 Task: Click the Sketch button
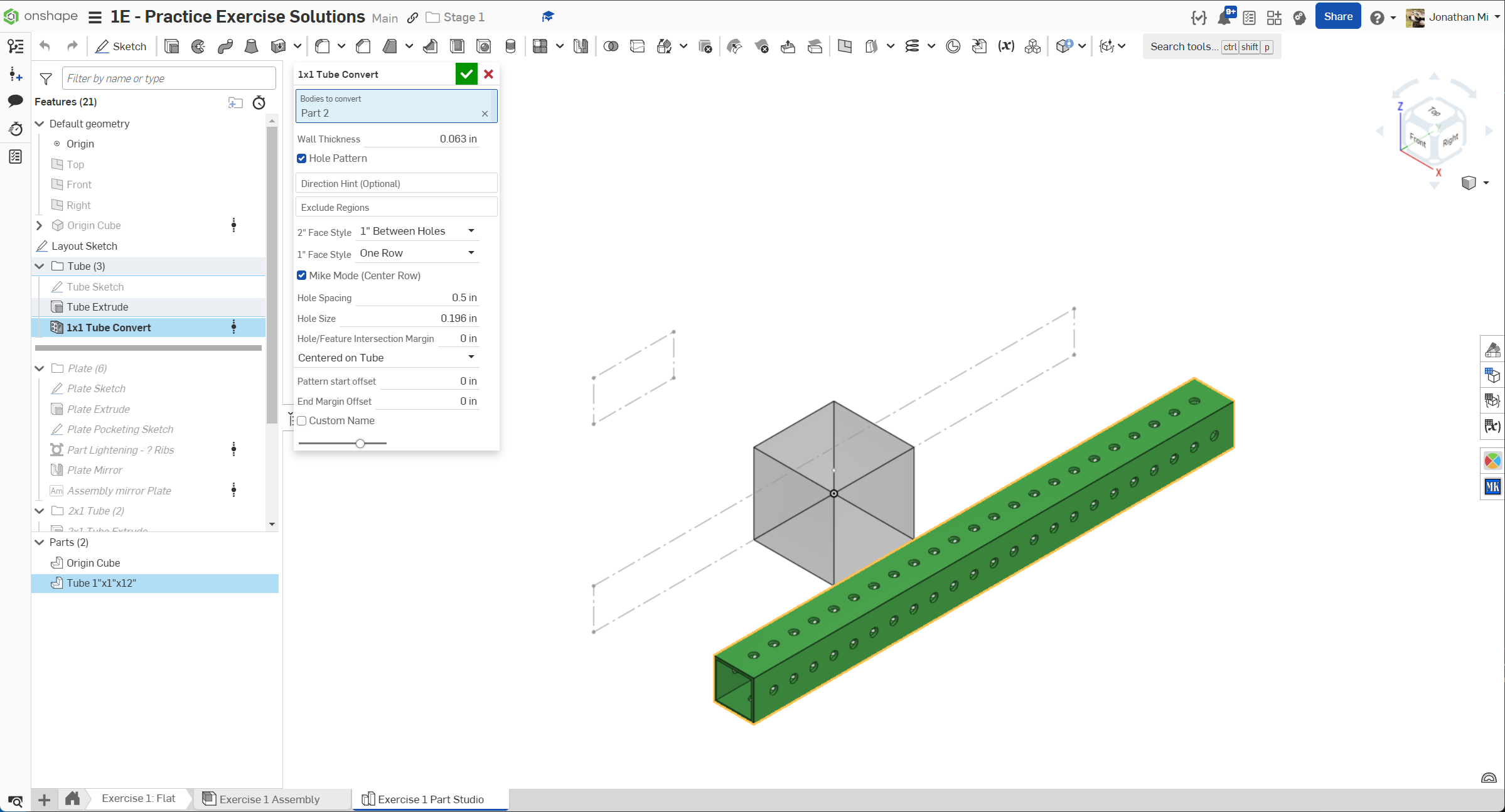click(x=121, y=46)
